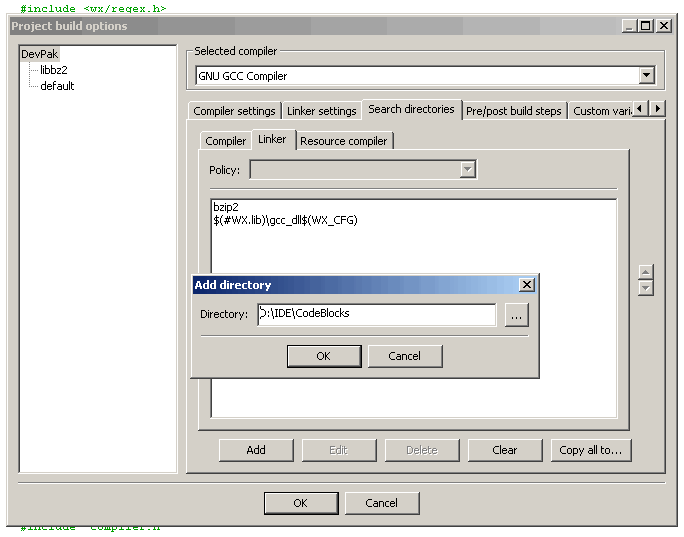Select the Resource compiler sub-tab

click(x=344, y=141)
